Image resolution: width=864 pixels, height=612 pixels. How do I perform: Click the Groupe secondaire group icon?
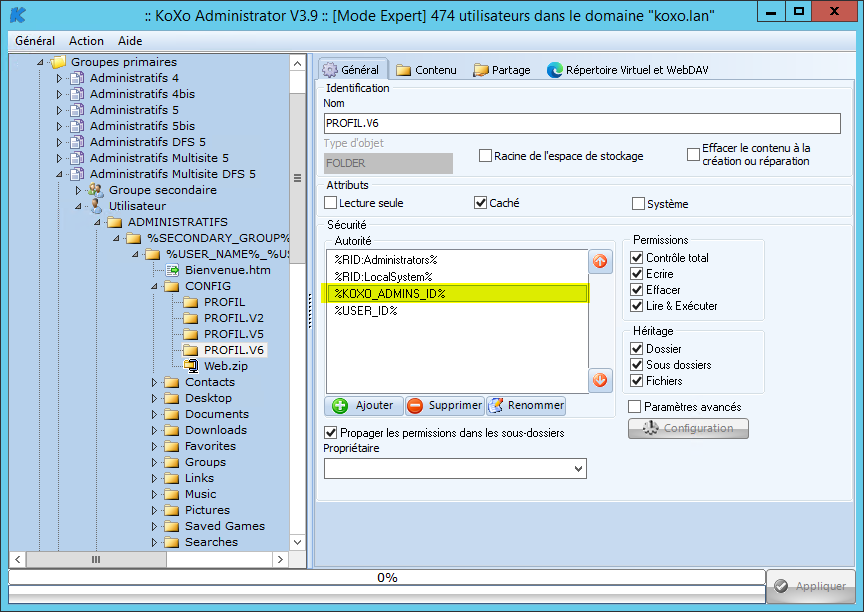[96, 190]
